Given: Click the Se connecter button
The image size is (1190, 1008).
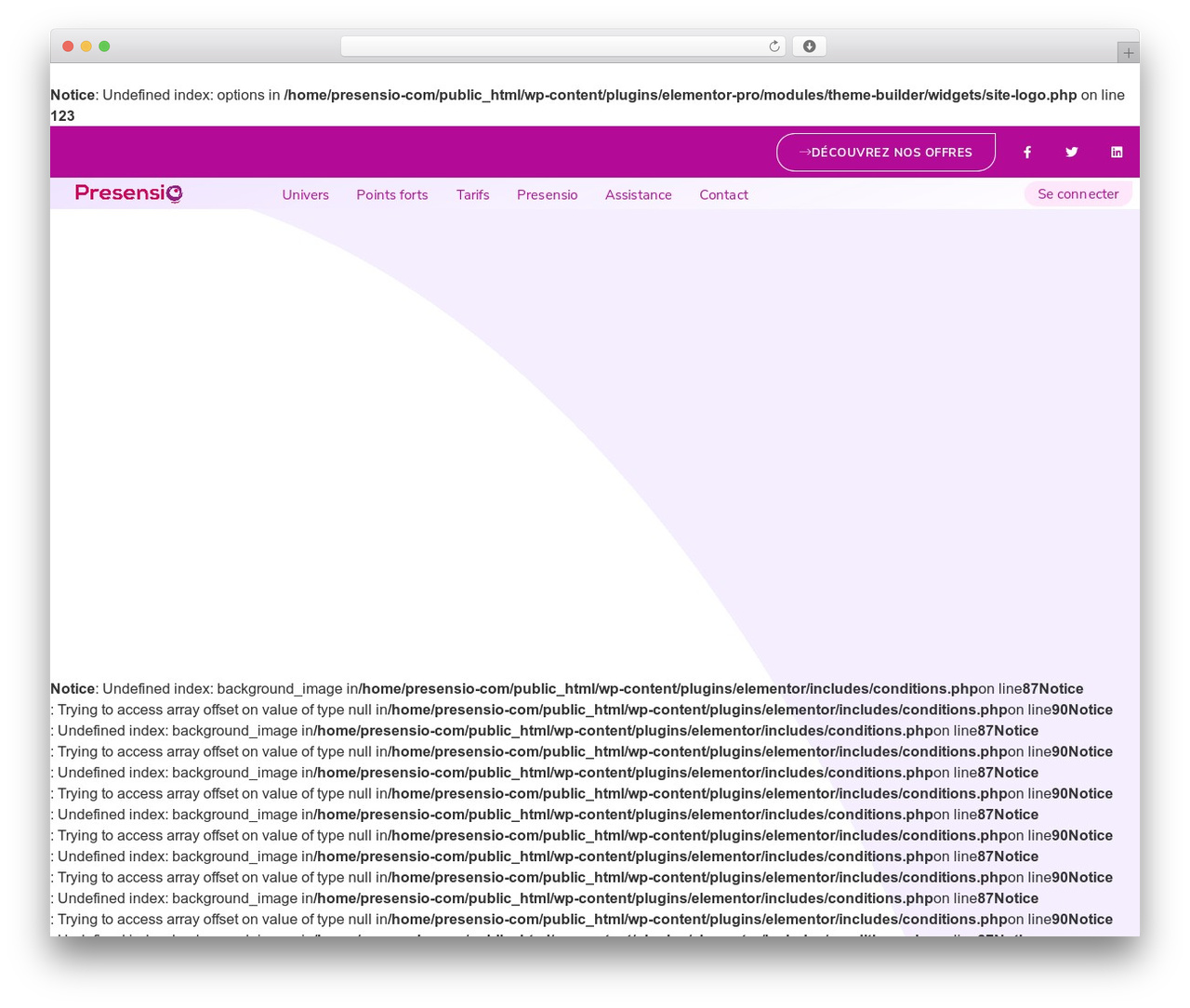Looking at the screenshot, I should [x=1078, y=194].
